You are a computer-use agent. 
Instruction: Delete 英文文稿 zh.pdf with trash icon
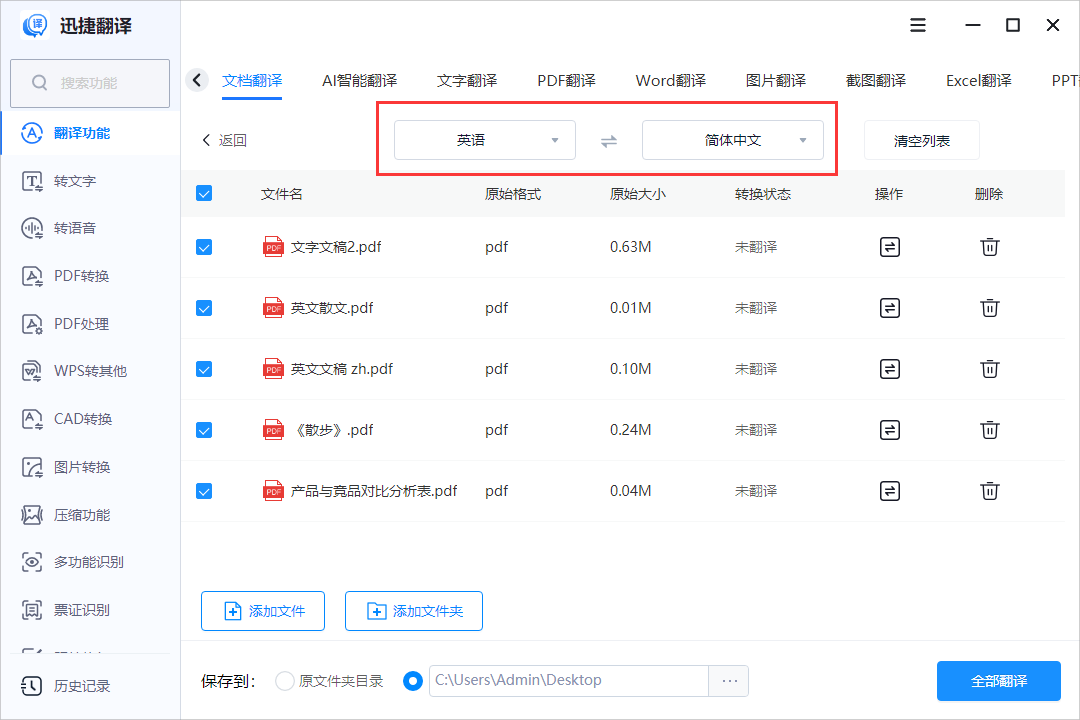[x=990, y=369]
